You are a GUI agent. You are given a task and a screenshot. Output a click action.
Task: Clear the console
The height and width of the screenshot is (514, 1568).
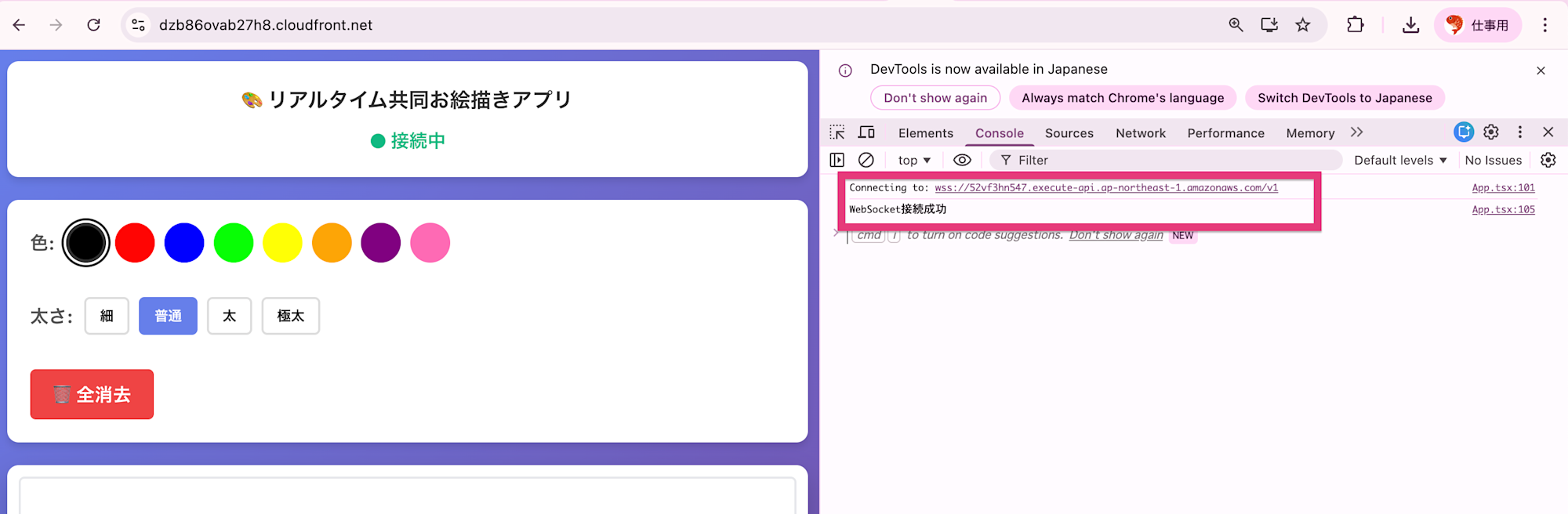[x=866, y=160]
